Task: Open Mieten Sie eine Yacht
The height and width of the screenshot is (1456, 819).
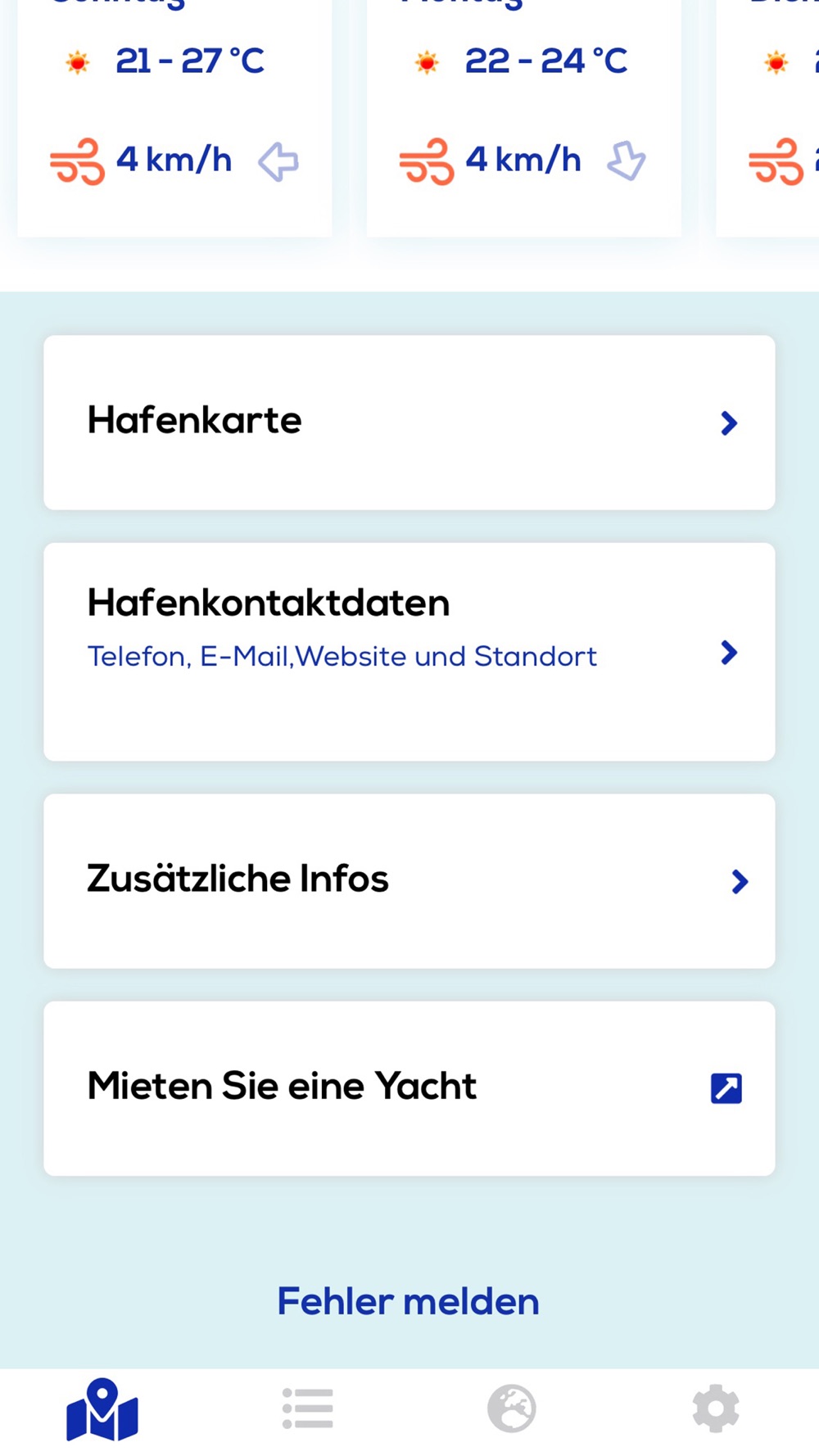Action: pos(409,1088)
